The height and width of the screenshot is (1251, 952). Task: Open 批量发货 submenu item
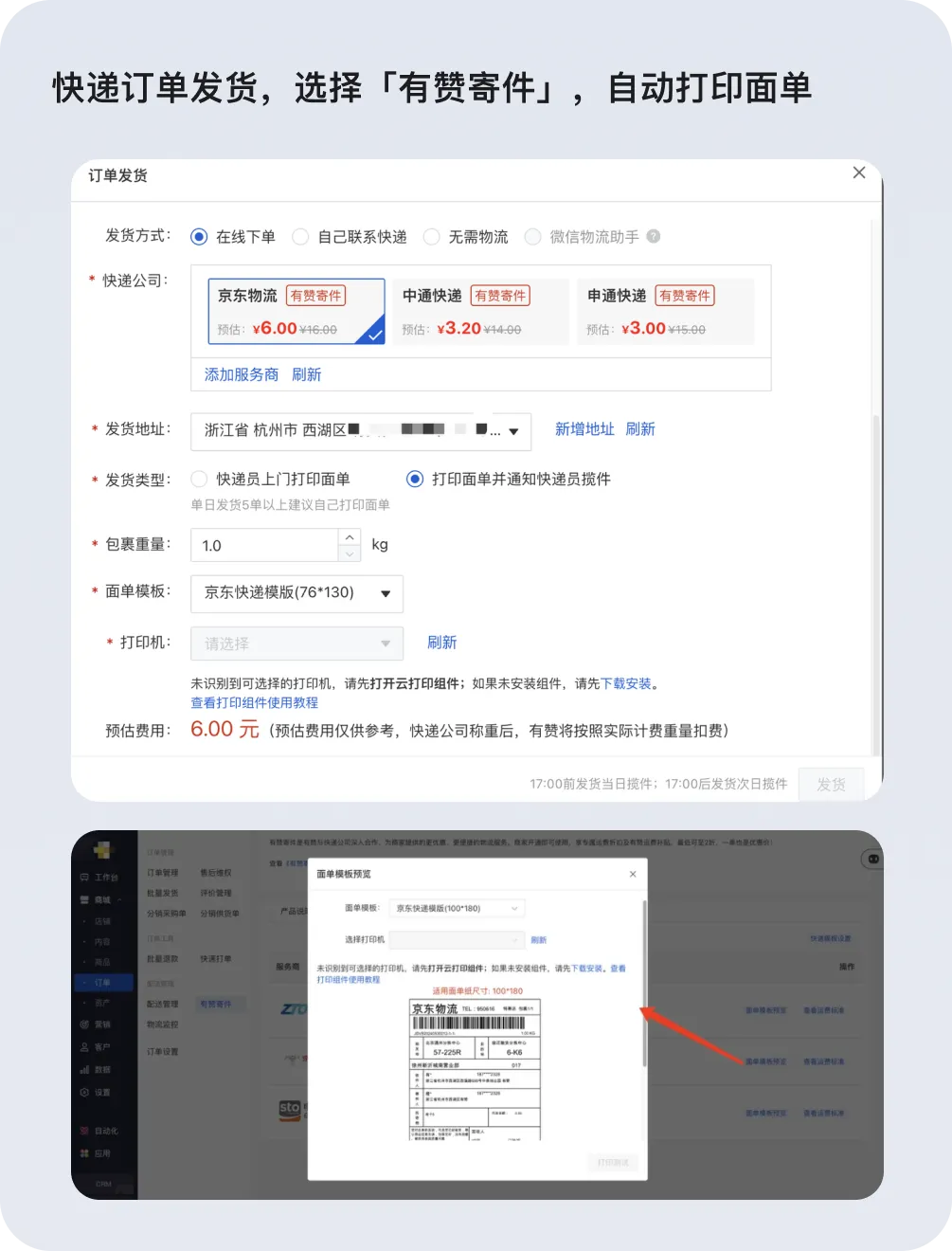click(163, 893)
